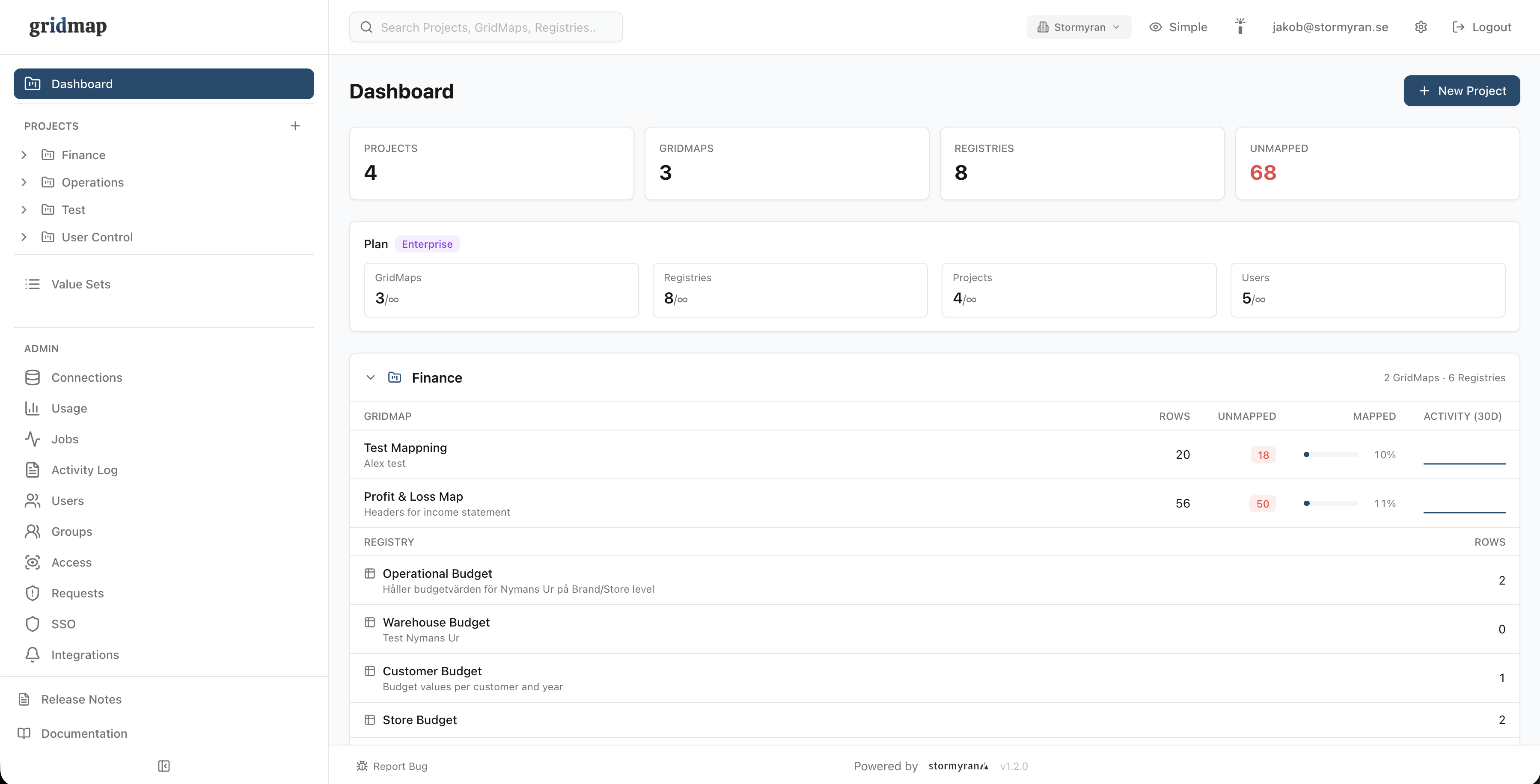Screen dimensions: 1540x784
Task: Click the Integrations bell icon
Action: pyautogui.click(x=32, y=655)
